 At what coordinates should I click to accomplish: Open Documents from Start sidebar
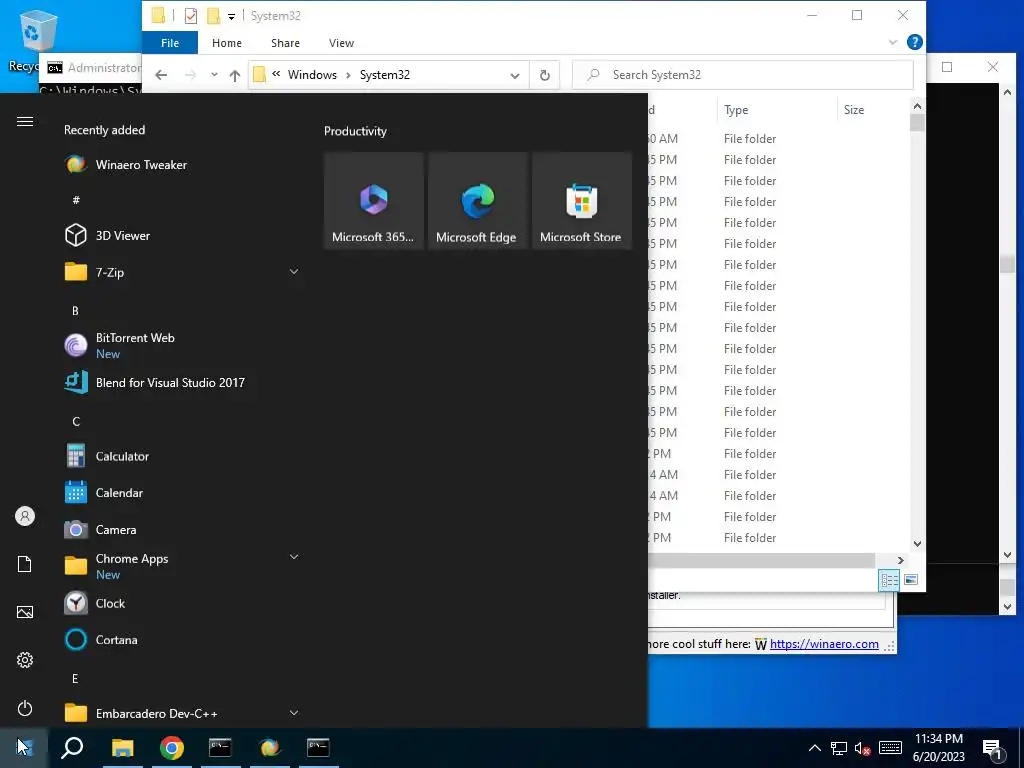[25, 564]
